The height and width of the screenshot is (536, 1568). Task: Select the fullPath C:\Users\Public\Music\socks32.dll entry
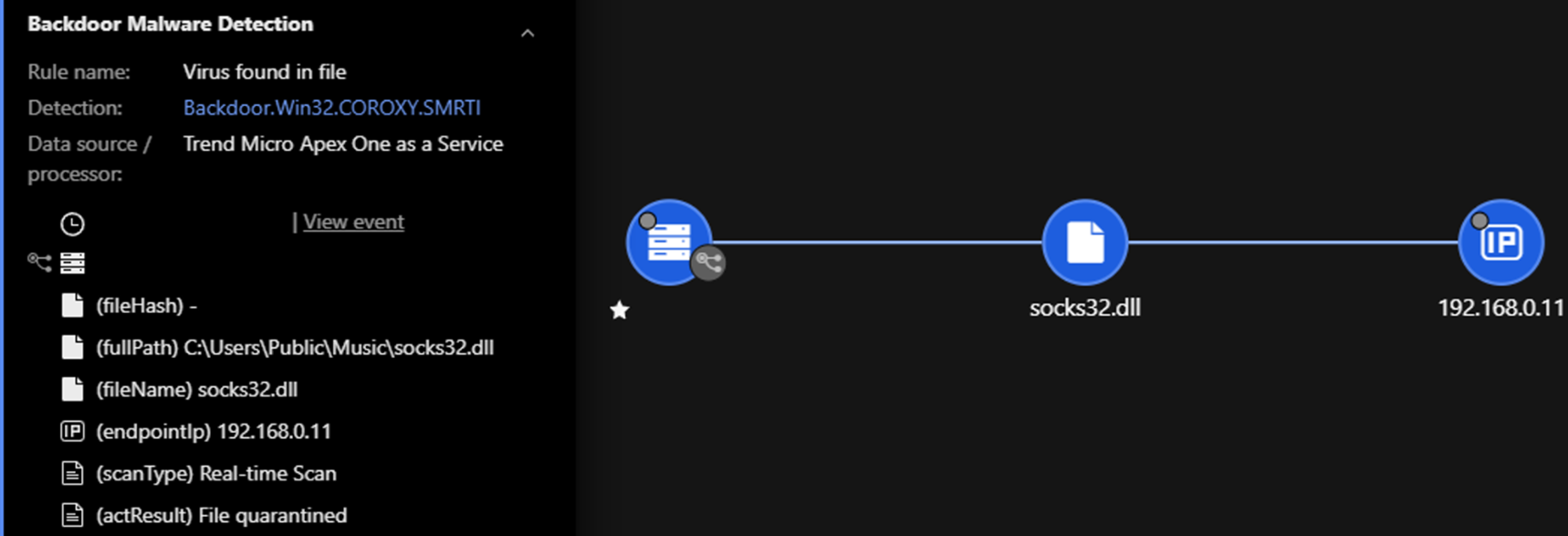[294, 348]
